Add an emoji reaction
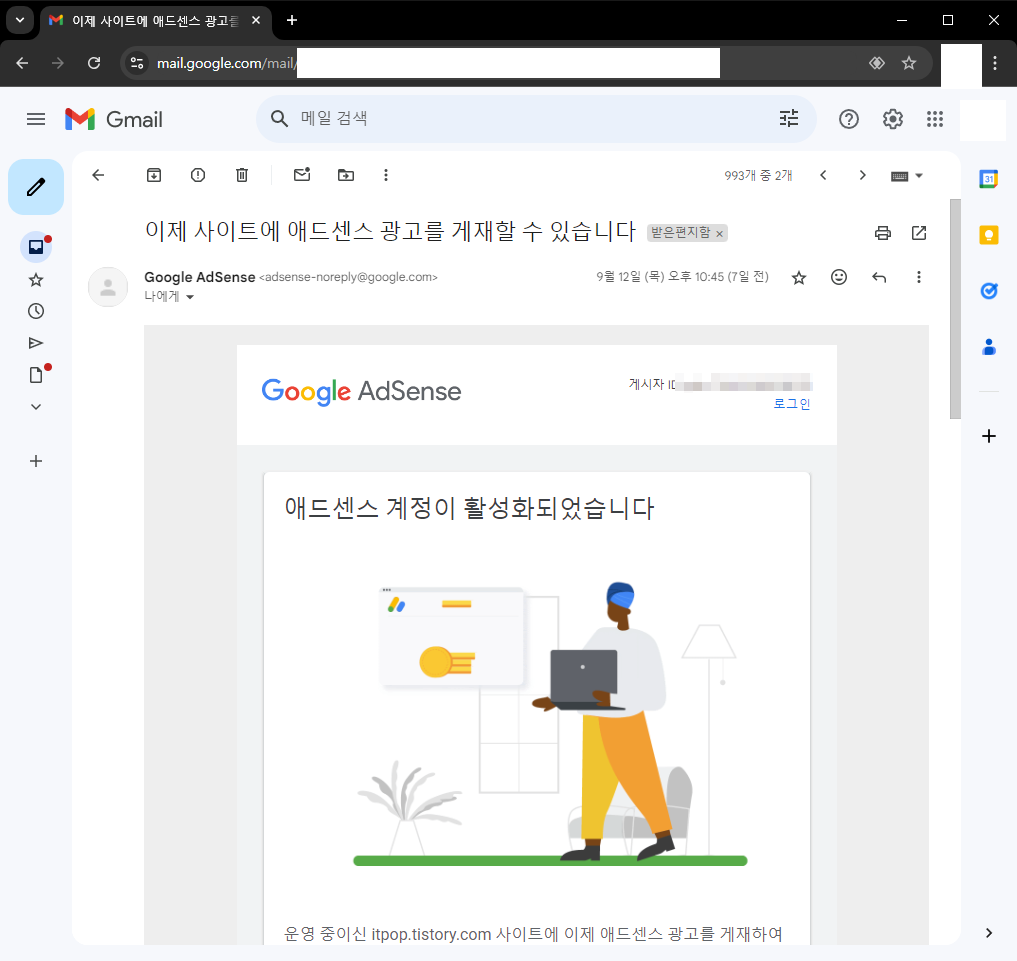 pos(839,278)
